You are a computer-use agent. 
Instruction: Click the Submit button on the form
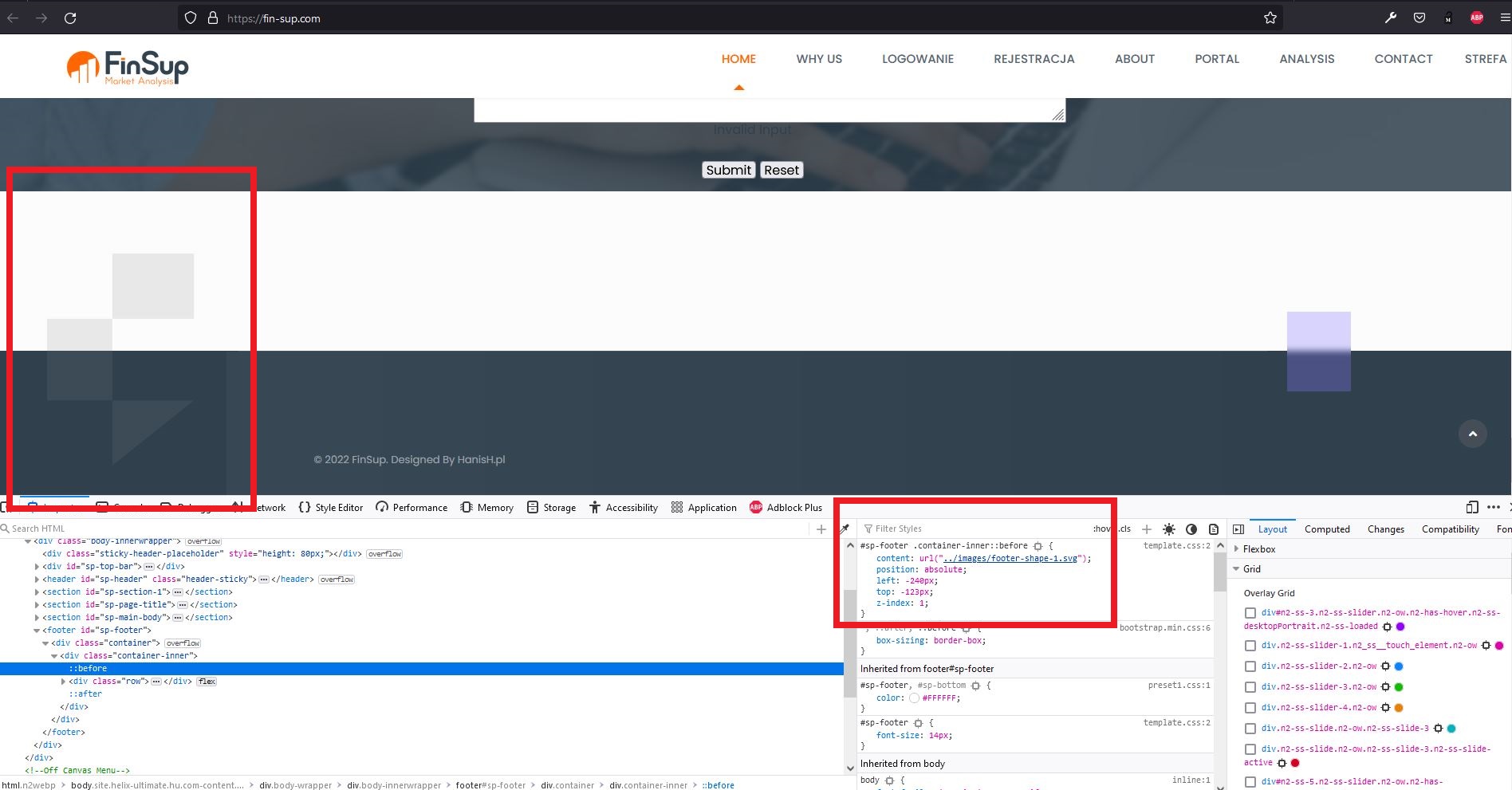pos(728,170)
